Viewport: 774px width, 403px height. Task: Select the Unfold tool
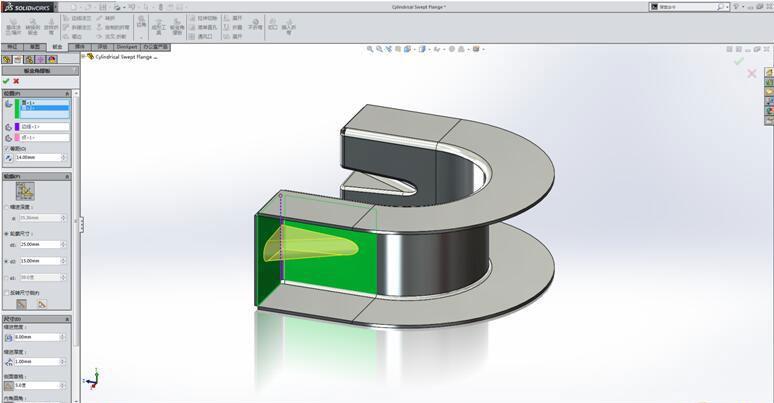(233, 18)
